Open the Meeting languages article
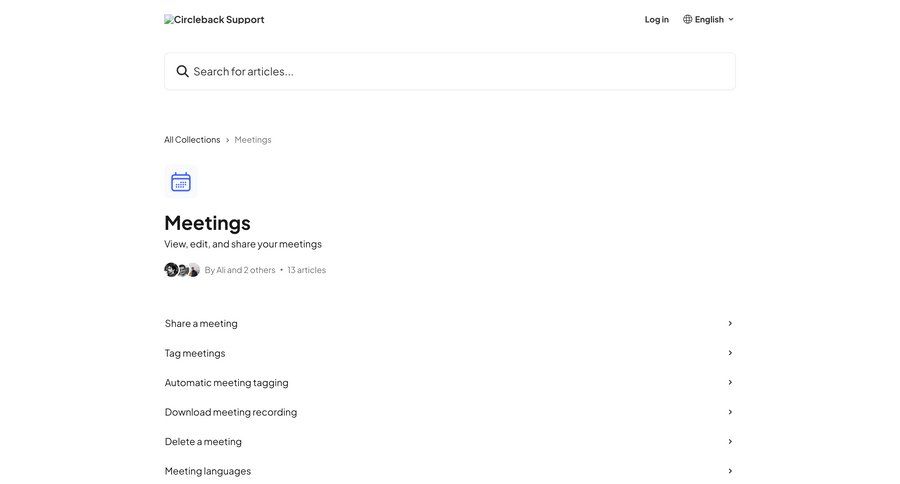This screenshot has width=900, height=484. pyautogui.click(x=208, y=471)
